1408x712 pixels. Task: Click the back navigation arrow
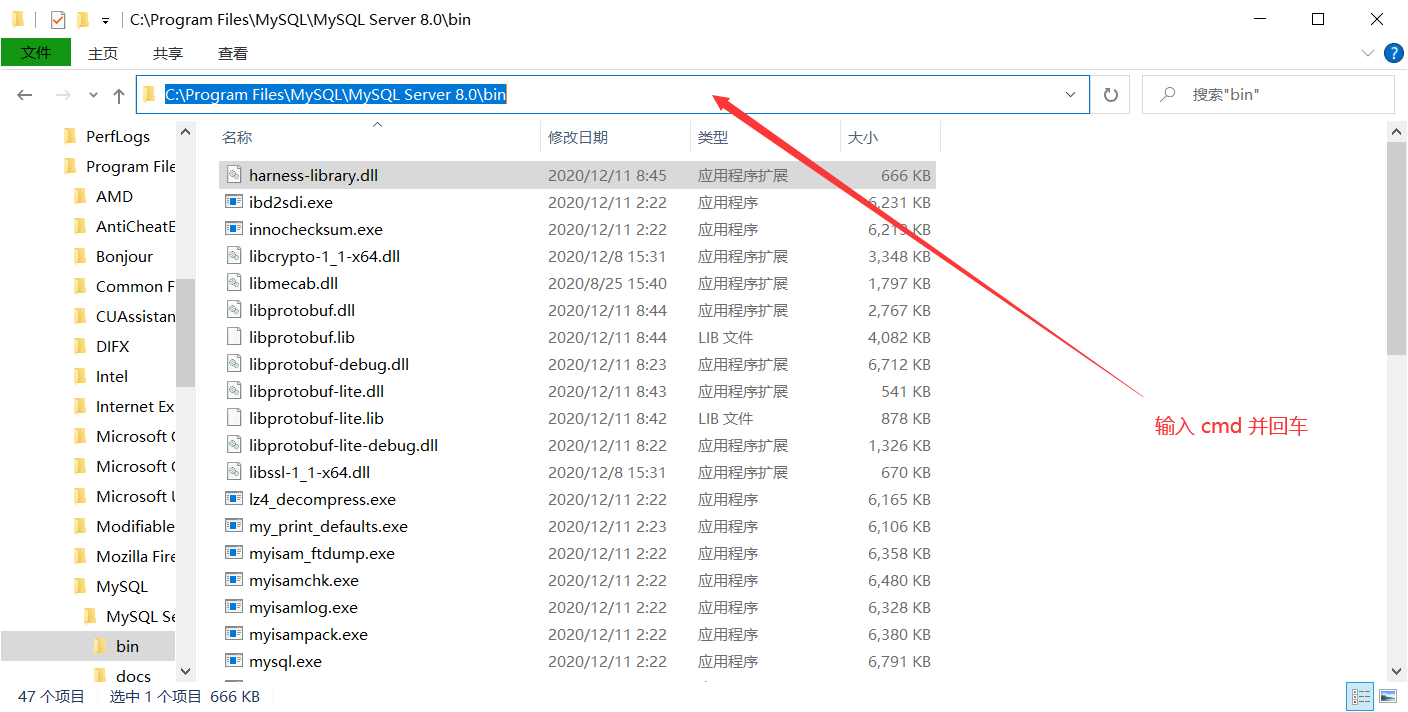coord(24,94)
